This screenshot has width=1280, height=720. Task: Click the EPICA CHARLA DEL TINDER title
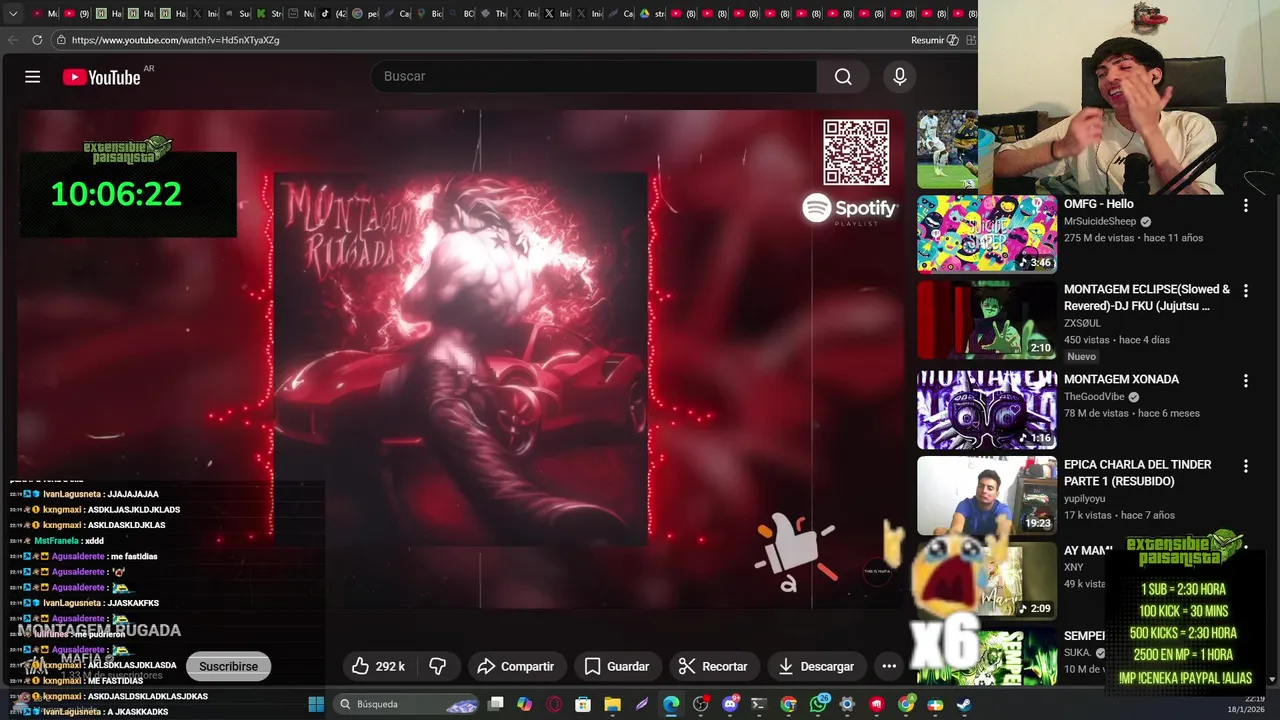[x=1137, y=473]
